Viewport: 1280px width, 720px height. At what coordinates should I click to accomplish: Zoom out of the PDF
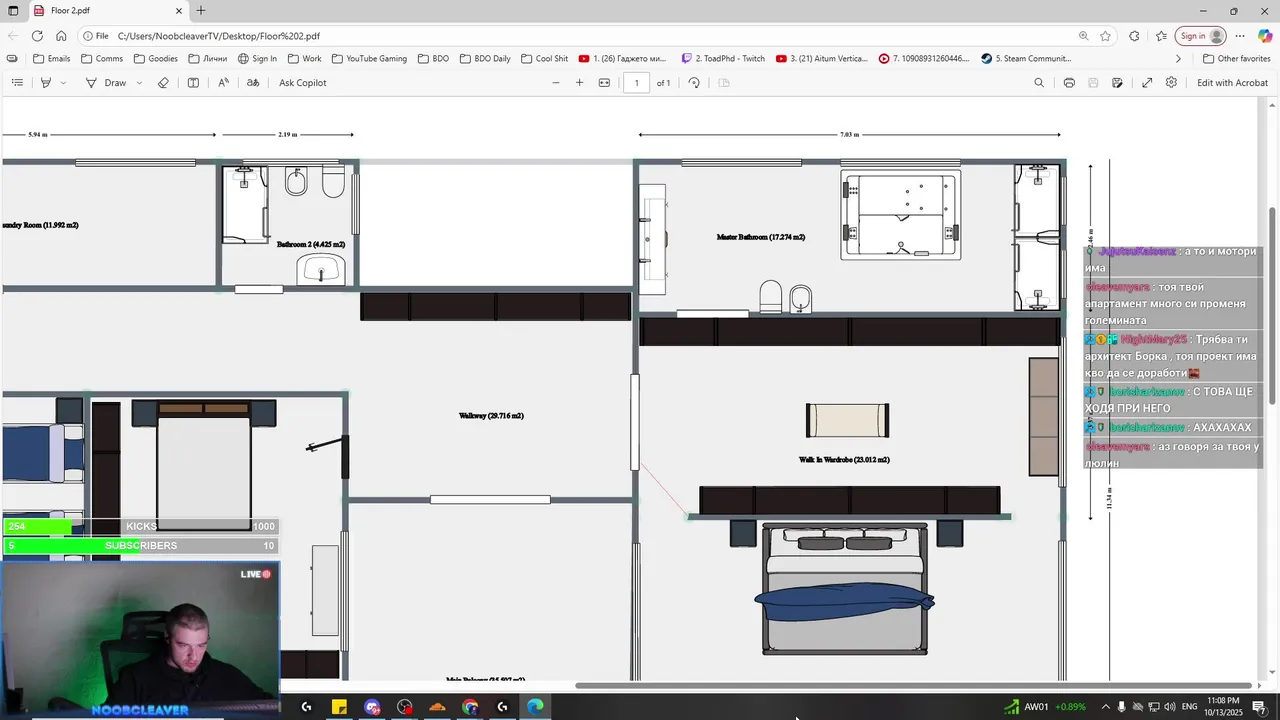click(x=556, y=83)
